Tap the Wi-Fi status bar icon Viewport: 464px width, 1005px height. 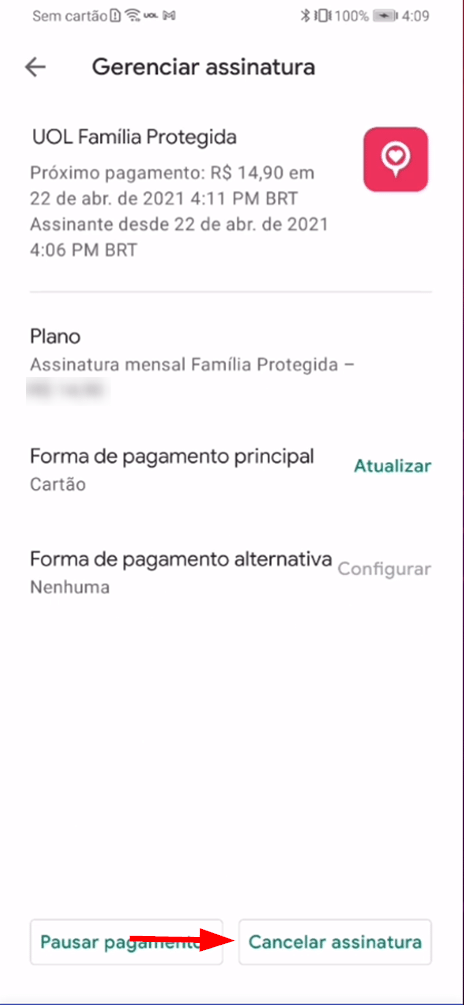coord(133,15)
